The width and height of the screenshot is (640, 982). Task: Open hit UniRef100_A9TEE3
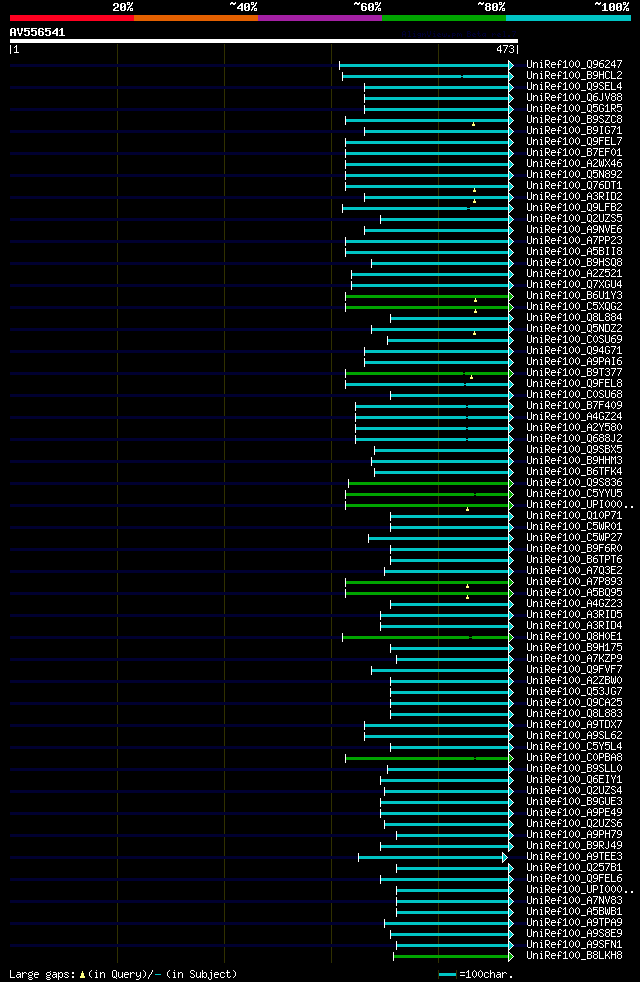click(x=574, y=857)
